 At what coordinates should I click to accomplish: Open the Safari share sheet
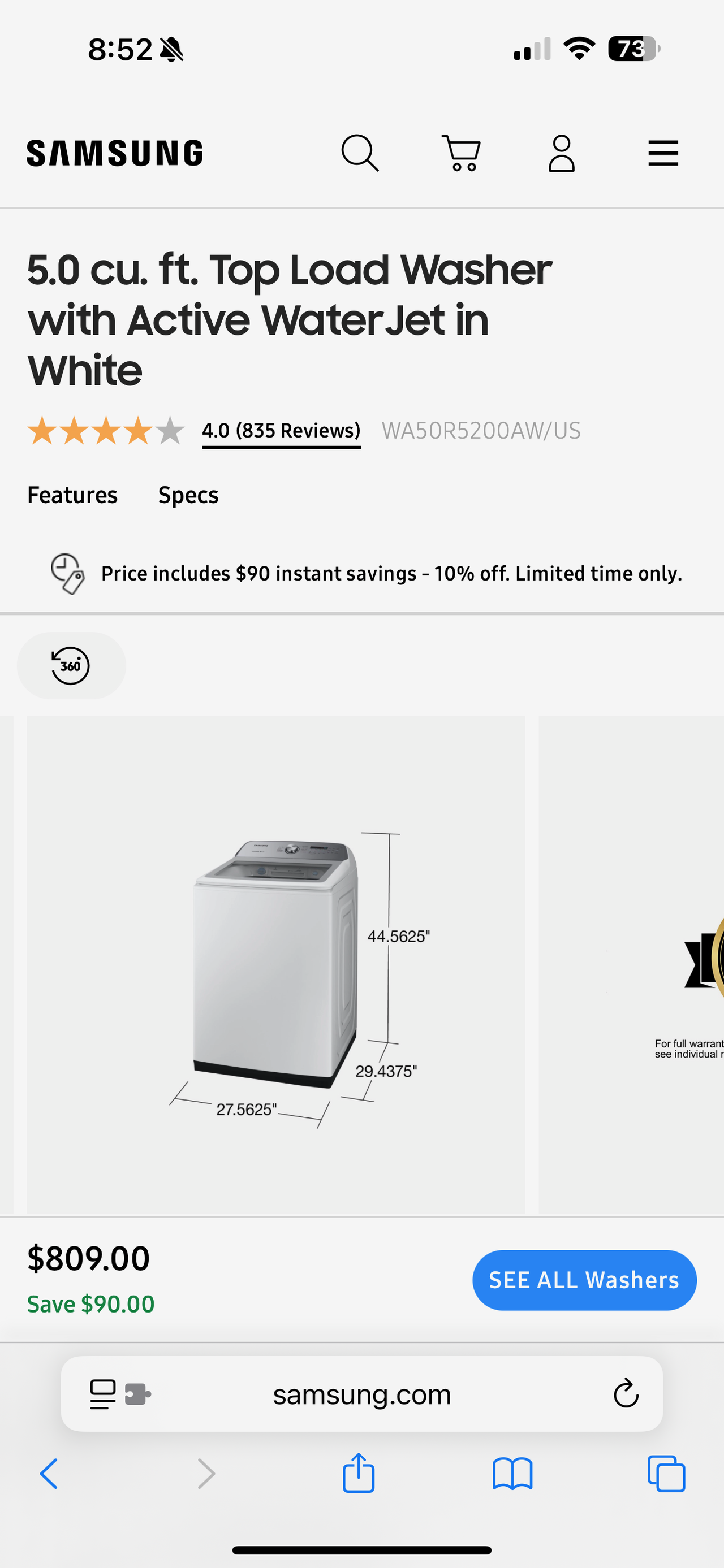click(x=359, y=1474)
